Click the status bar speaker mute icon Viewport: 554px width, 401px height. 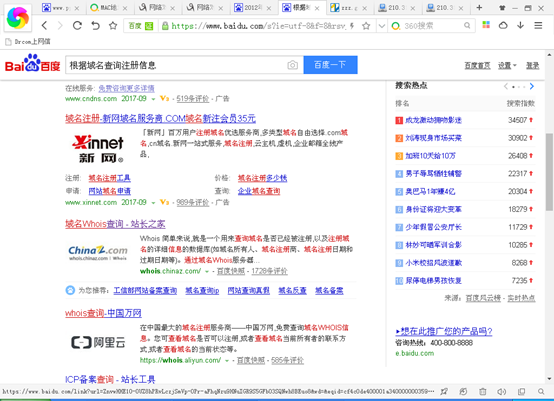(x=501, y=391)
